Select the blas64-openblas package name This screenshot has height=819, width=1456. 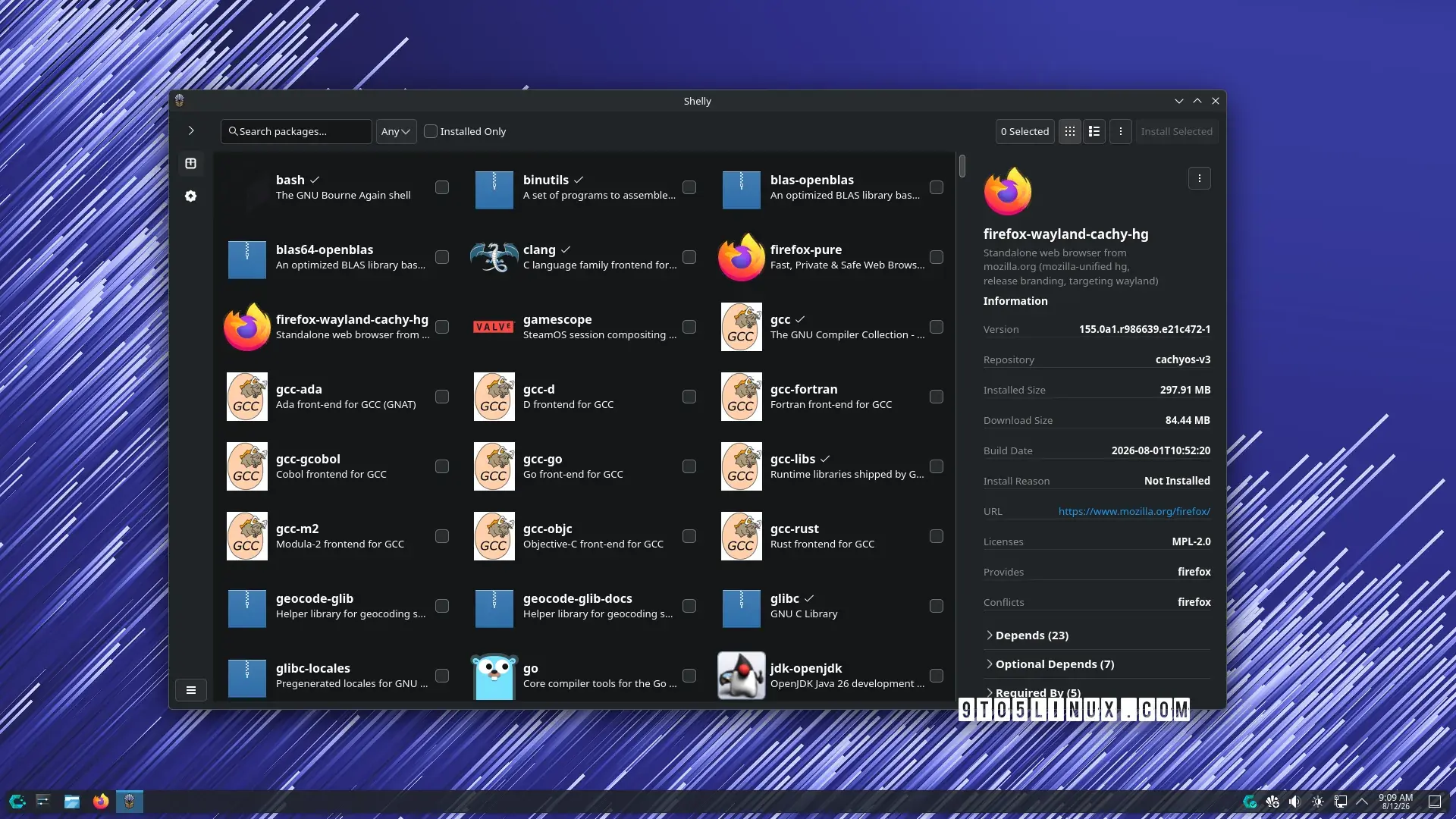[x=325, y=249]
